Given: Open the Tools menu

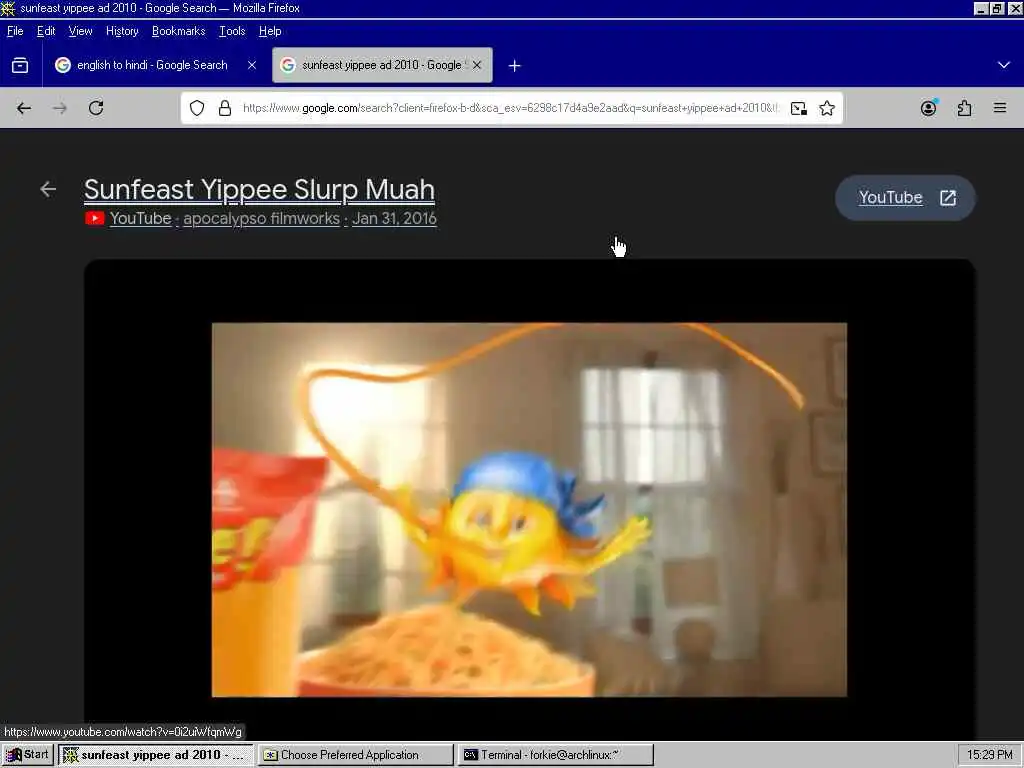Looking at the screenshot, I should [x=232, y=31].
